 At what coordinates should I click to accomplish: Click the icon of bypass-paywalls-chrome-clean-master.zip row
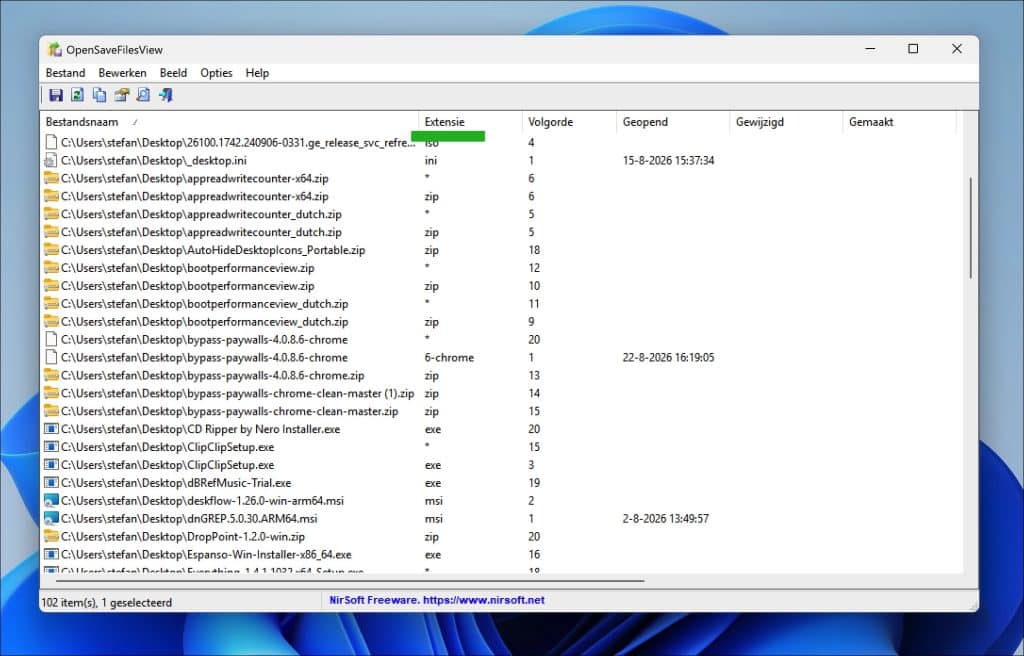(51, 412)
